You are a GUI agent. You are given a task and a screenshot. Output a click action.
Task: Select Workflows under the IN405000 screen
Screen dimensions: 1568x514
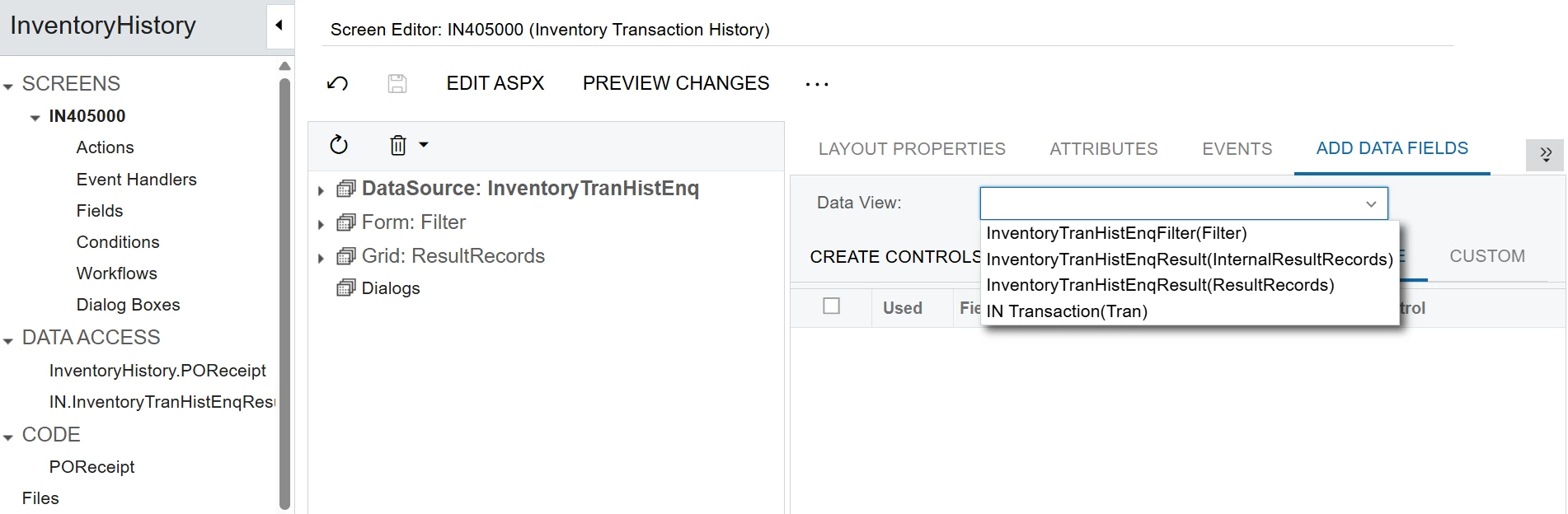tap(116, 273)
